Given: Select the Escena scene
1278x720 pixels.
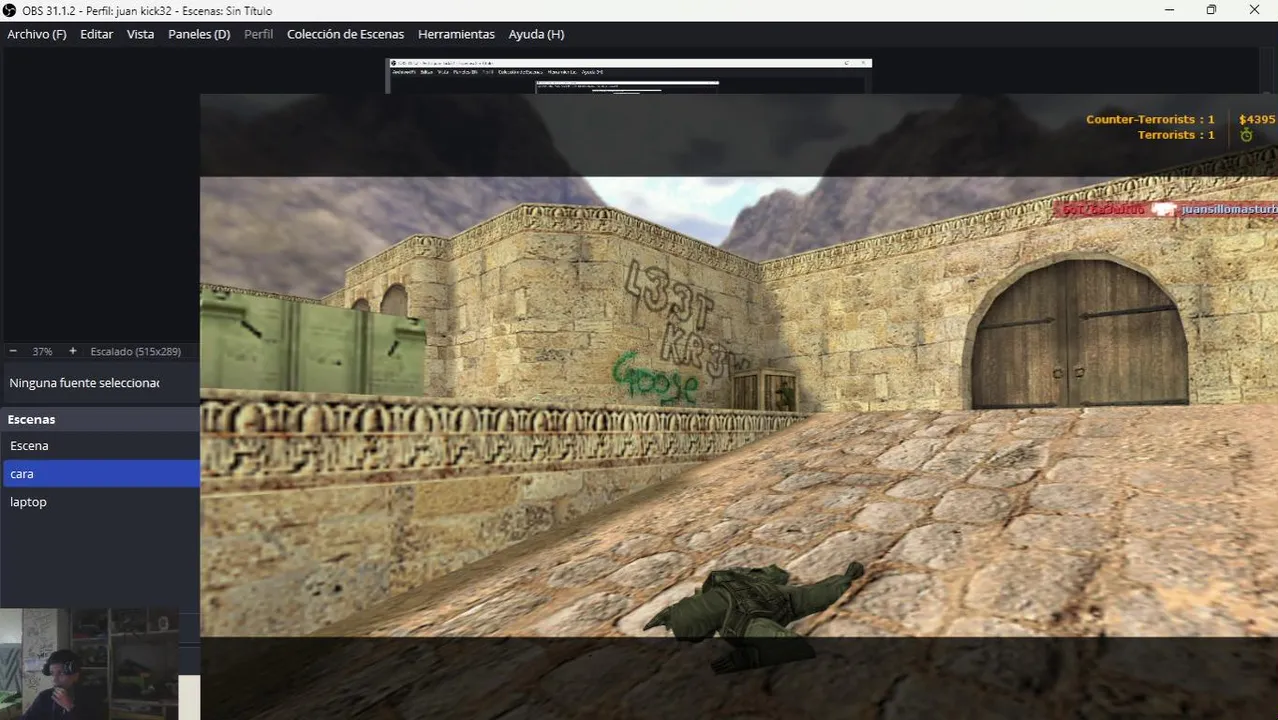Looking at the screenshot, I should [x=100, y=446].
